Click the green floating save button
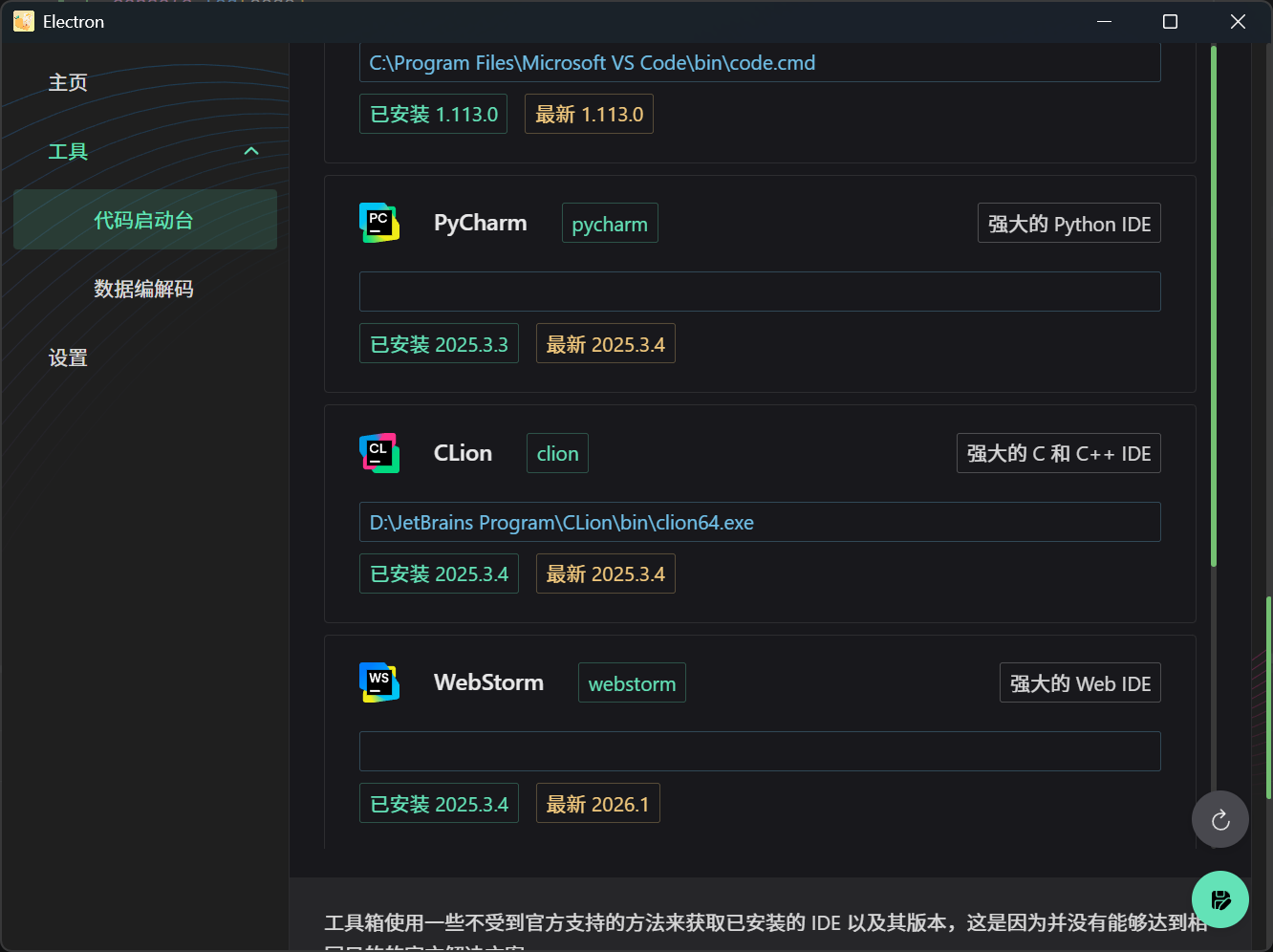This screenshot has width=1273, height=952. tap(1219, 899)
